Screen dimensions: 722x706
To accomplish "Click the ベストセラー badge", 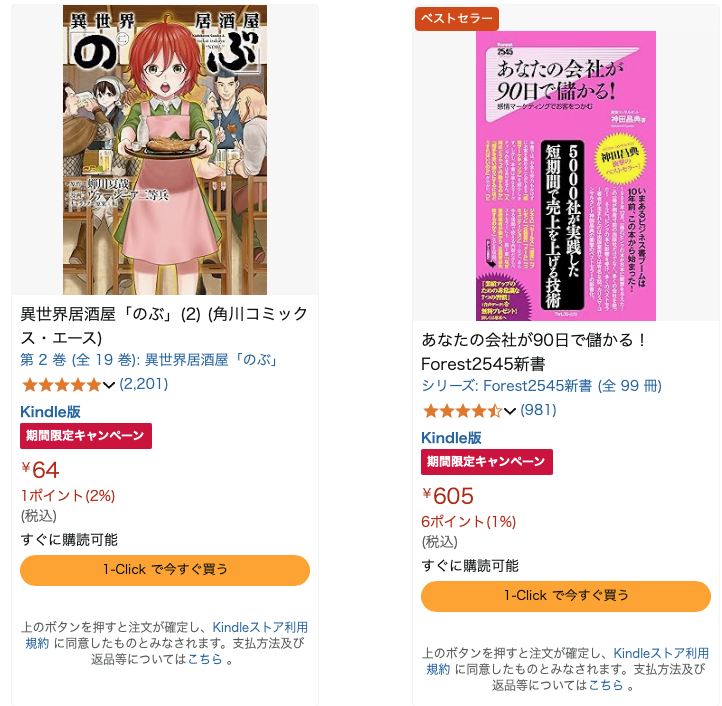I will pyautogui.click(x=456, y=19).
